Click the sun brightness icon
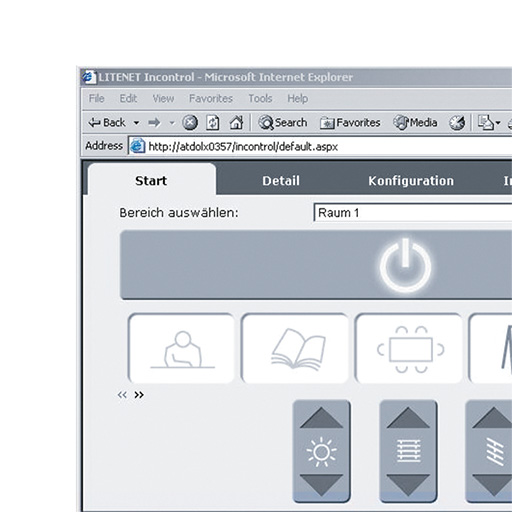 point(321,452)
